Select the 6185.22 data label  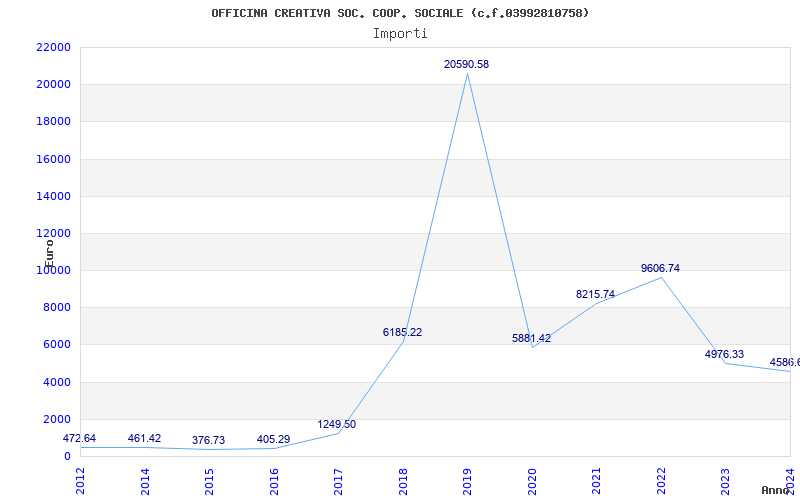[x=403, y=332]
